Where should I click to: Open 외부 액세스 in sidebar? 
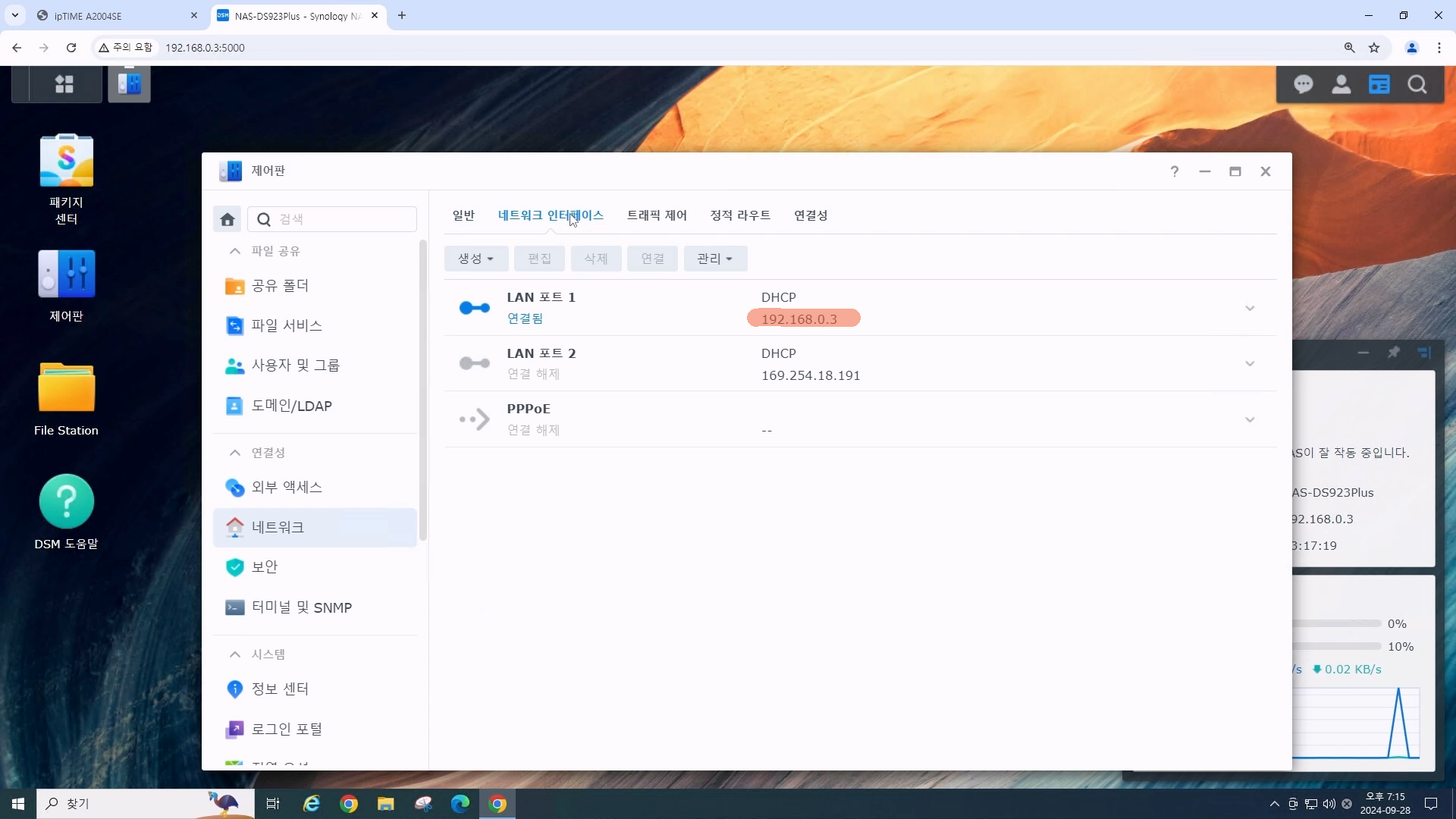286,487
